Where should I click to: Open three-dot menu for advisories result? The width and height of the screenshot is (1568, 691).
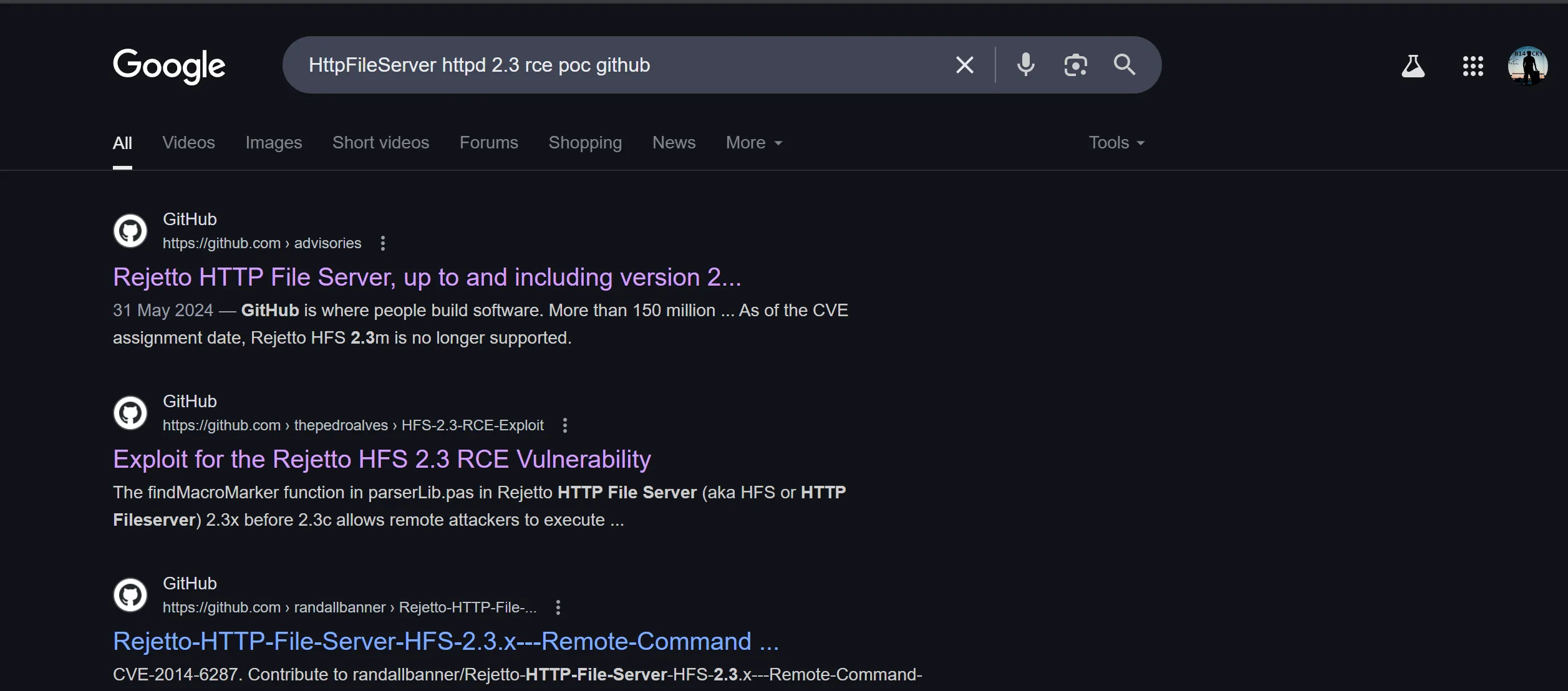coord(383,243)
